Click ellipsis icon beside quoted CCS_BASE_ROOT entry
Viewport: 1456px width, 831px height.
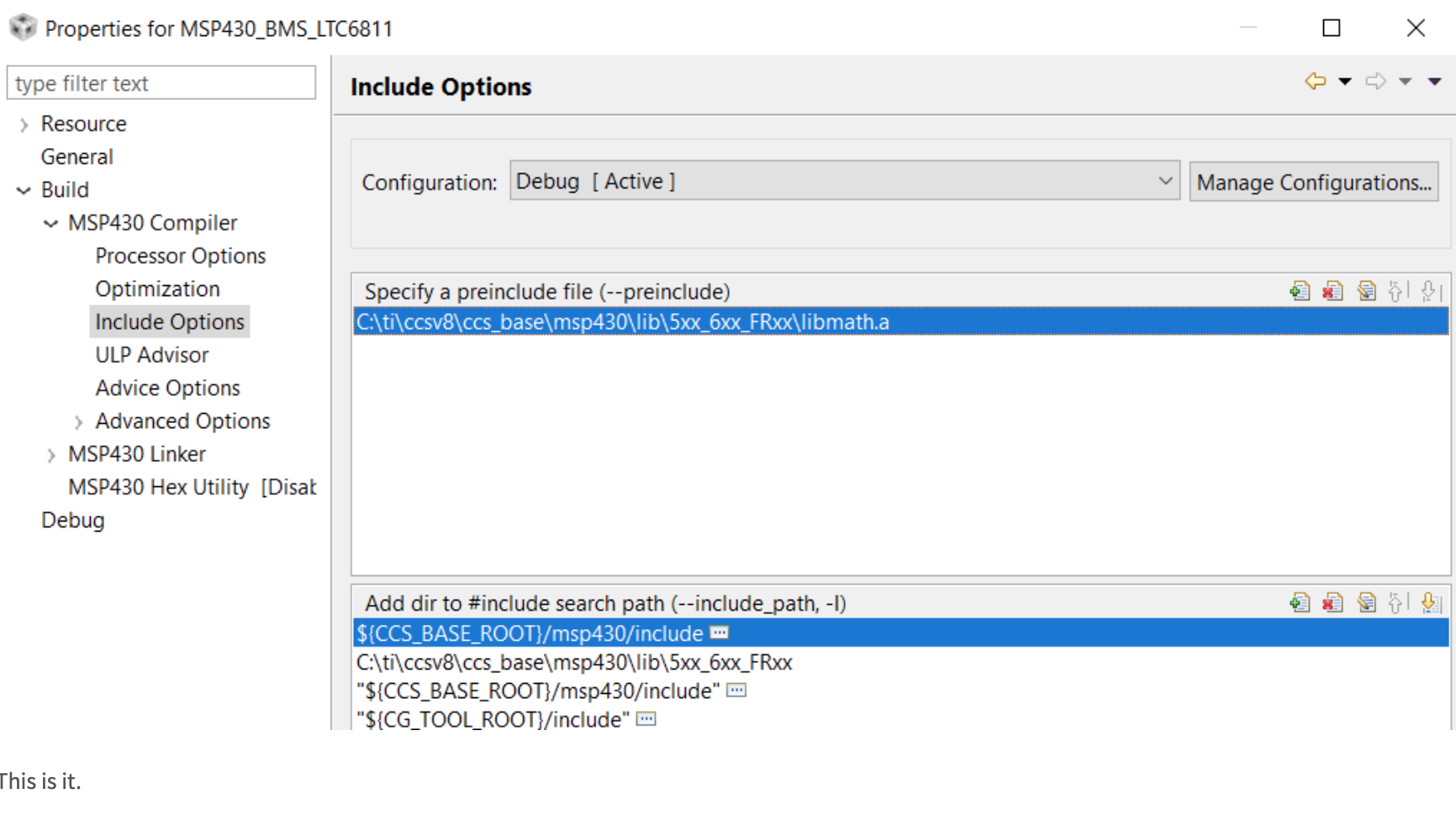tap(736, 691)
